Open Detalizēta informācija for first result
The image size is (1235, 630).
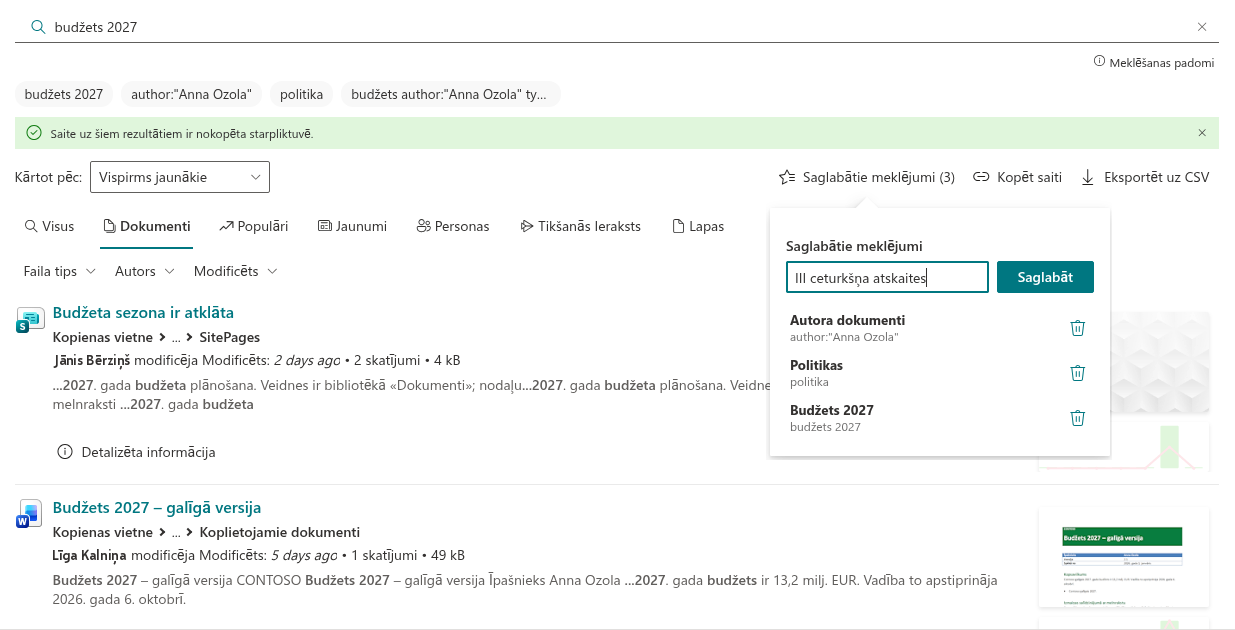[x=136, y=452]
